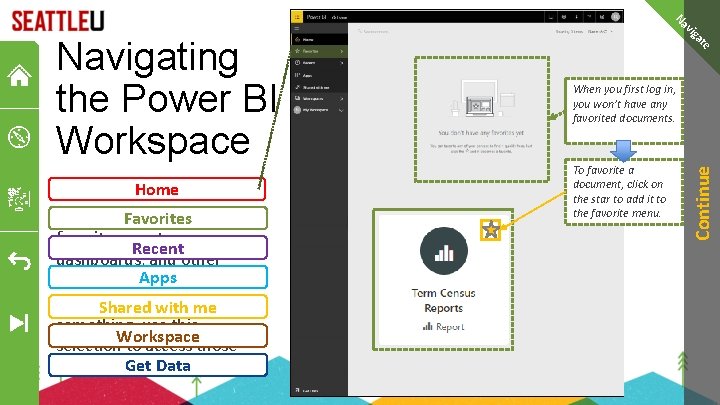720x405 pixels.
Task: Select the Get Data button
Action: pos(158,366)
